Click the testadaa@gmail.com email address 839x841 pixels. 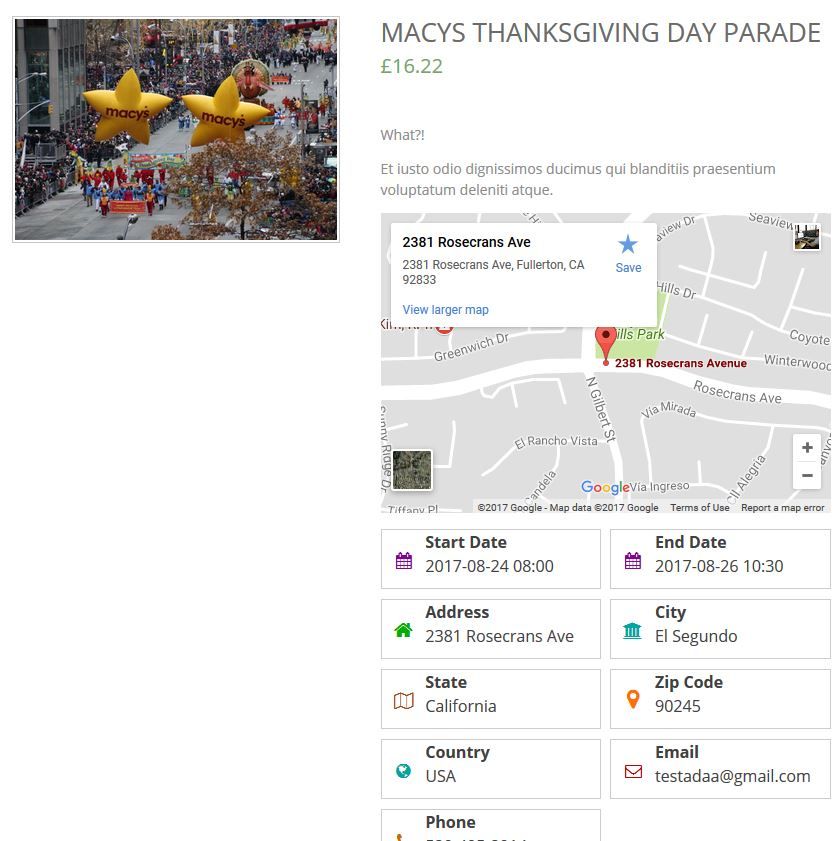point(732,776)
